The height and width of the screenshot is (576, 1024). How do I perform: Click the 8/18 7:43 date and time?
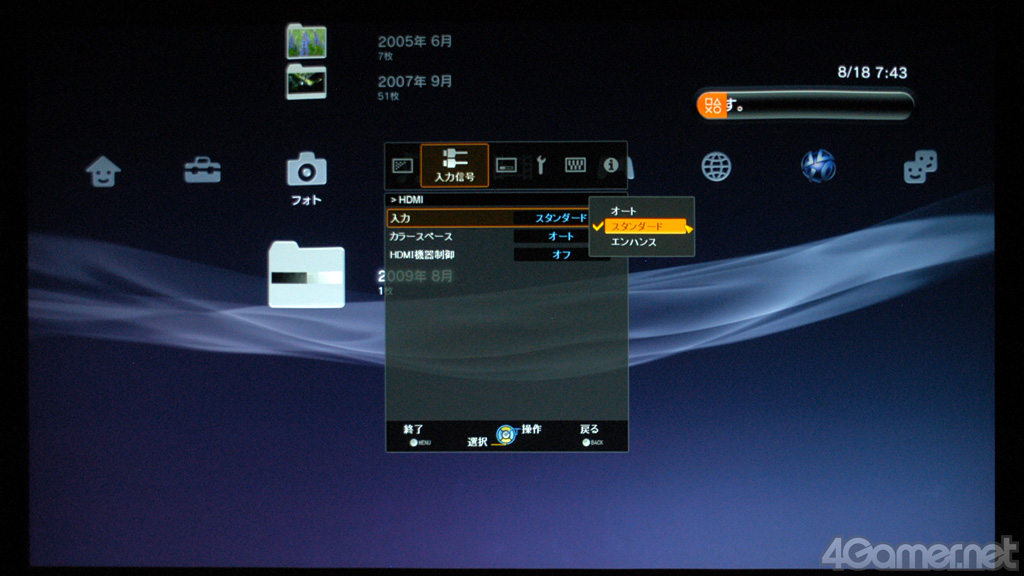[x=872, y=72]
